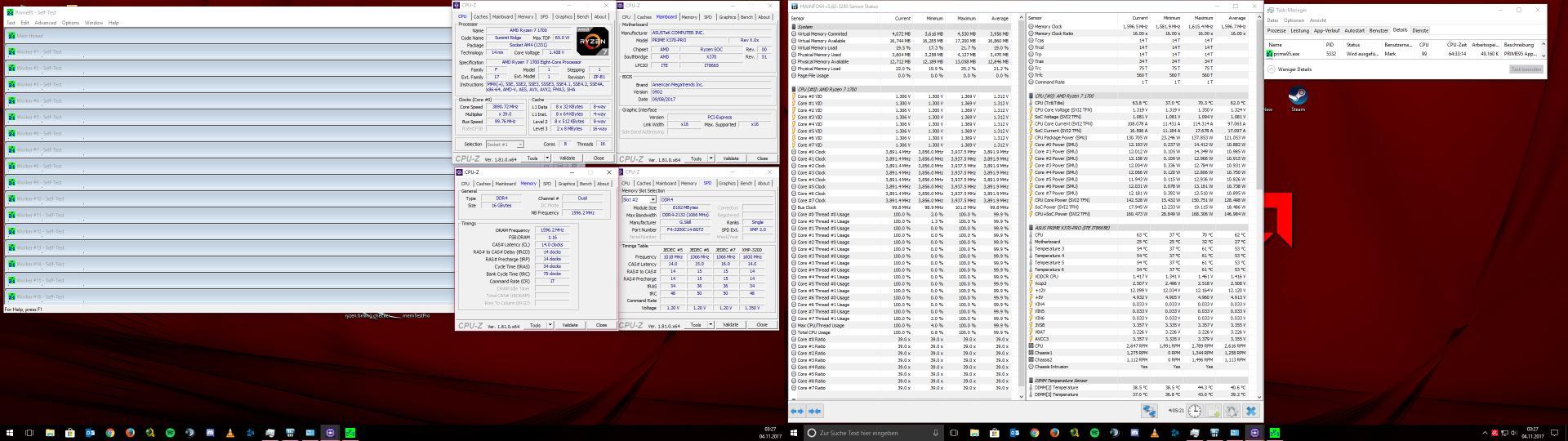Image resolution: width=1568 pixels, height=441 pixels.
Task: Click Validate in CPU-Z Memory window
Action: [570, 325]
